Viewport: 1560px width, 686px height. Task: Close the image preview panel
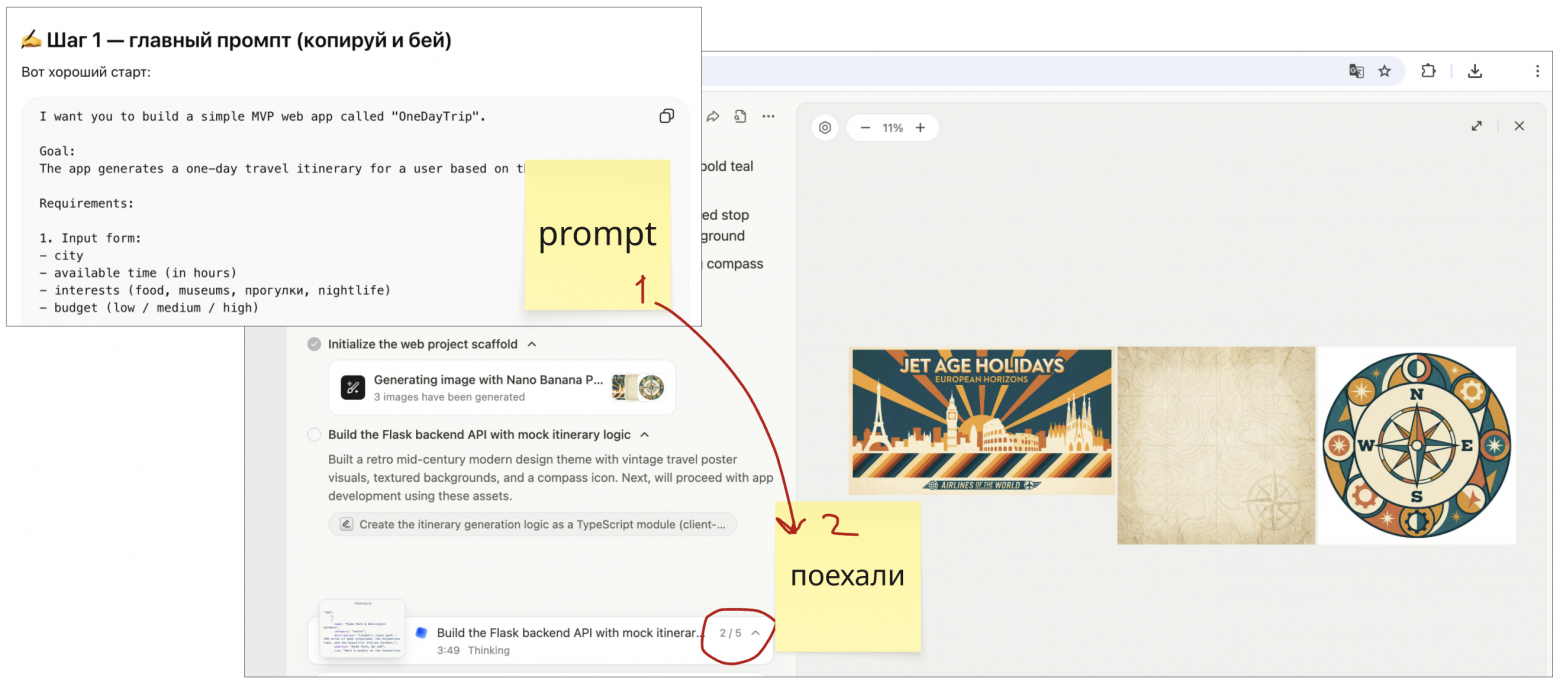[1519, 126]
